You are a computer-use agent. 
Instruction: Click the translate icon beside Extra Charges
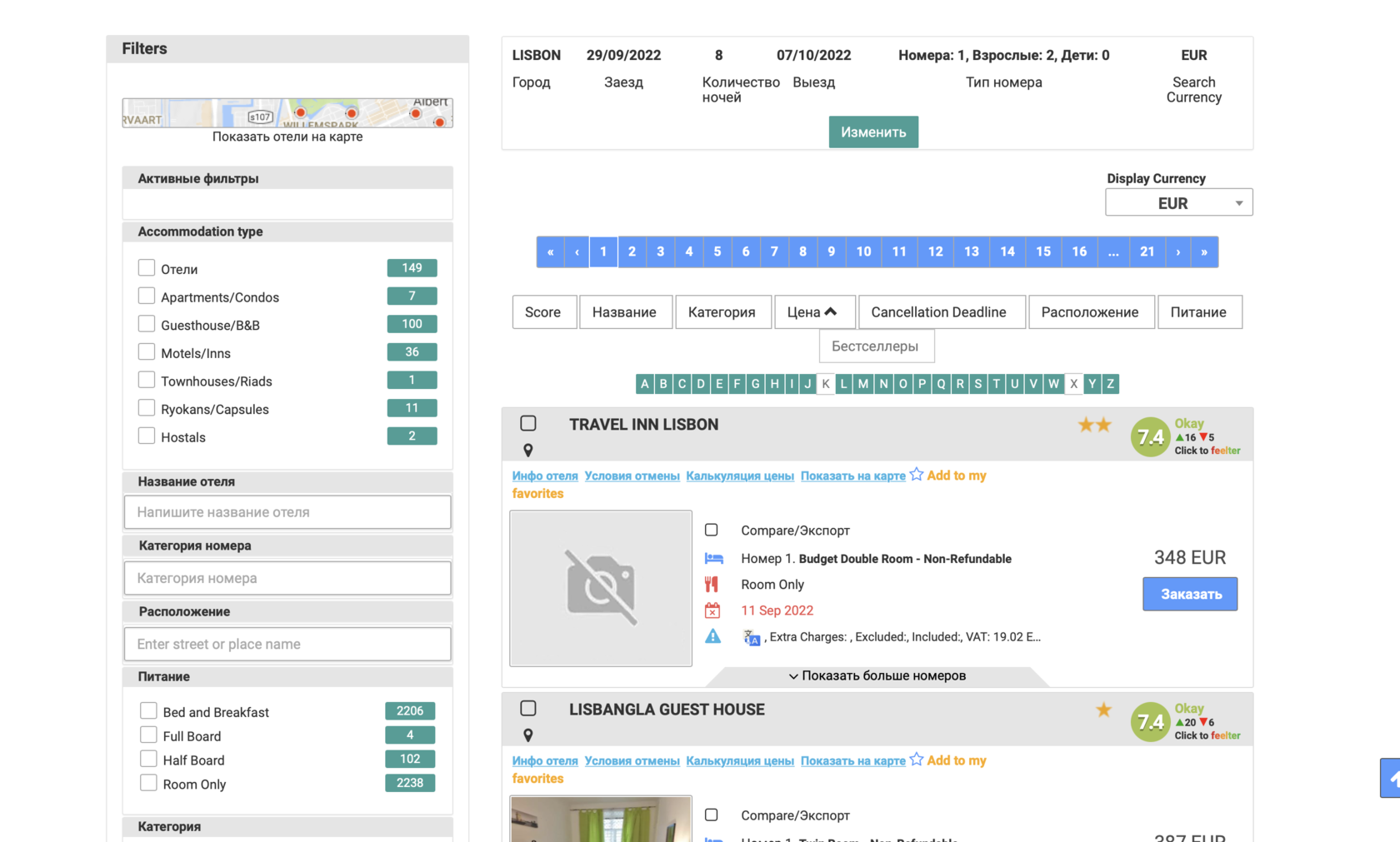752,637
